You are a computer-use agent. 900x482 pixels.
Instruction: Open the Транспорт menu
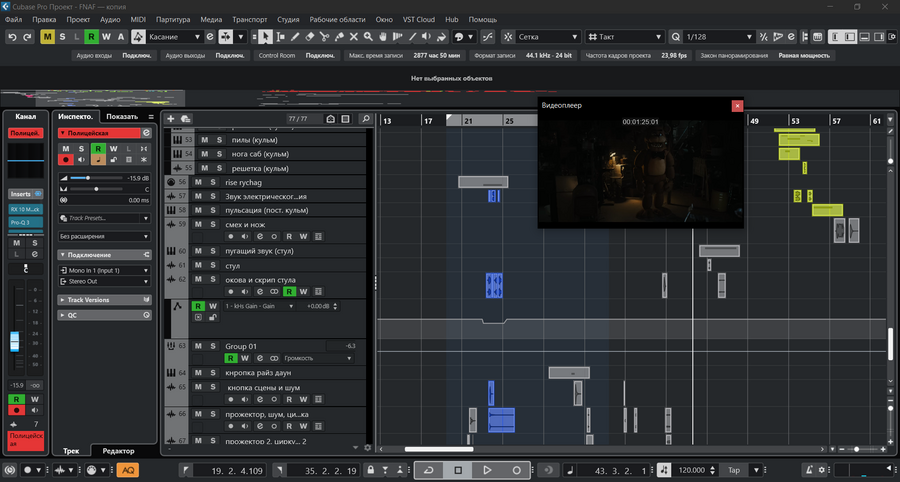click(x=248, y=19)
